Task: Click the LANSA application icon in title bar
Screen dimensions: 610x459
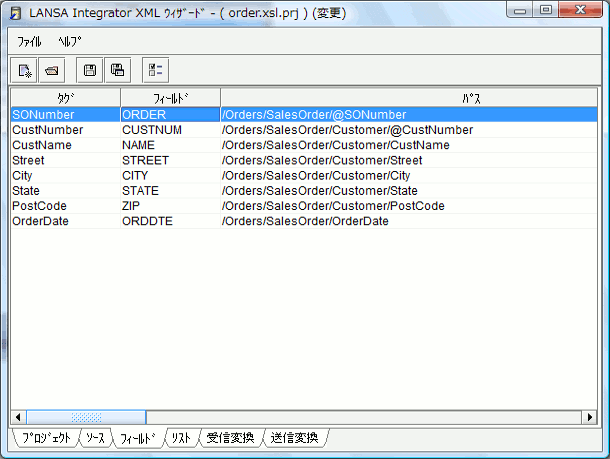Action: (x=15, y=13)
